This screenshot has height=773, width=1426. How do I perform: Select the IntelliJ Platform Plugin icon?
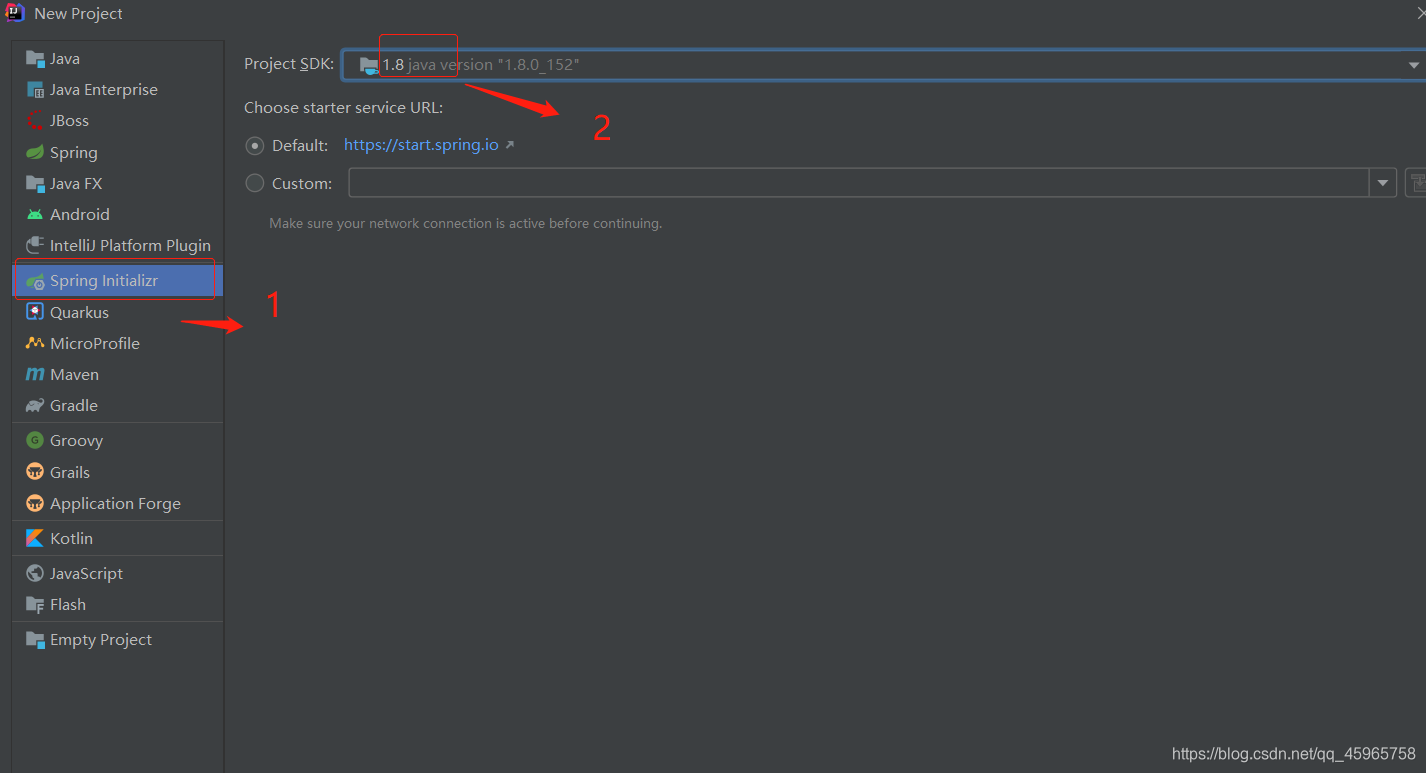click(35, 246)
